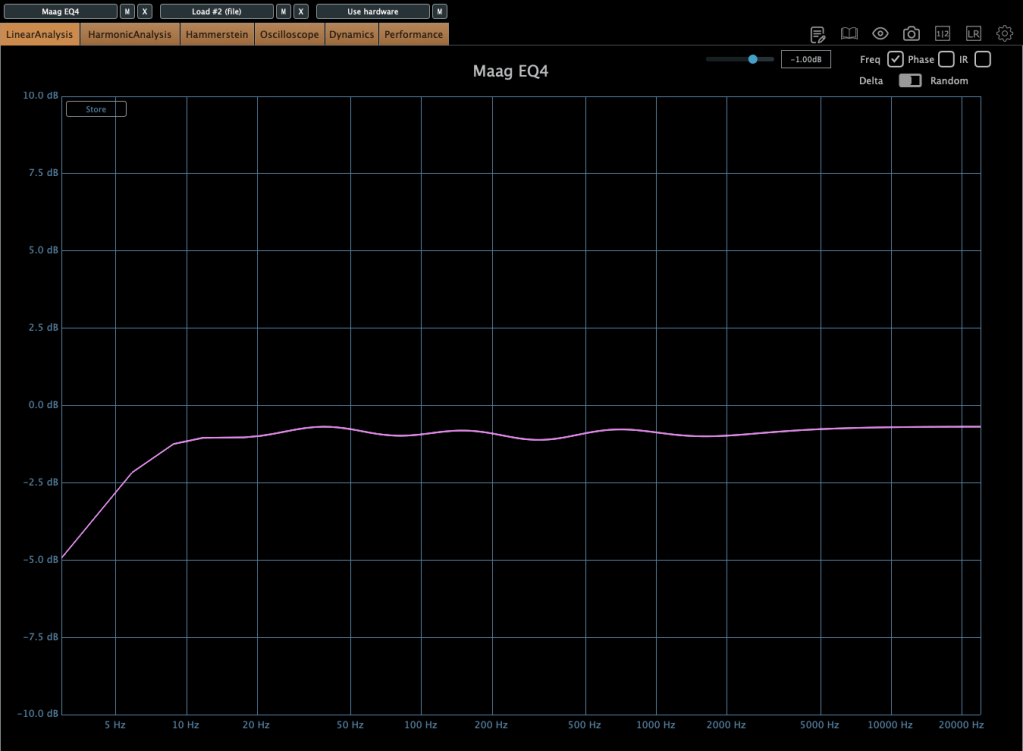This screenshot has height=751, width=1023.
Task: Switch to the Oscilloscope tab
Action: click(289, 35)
